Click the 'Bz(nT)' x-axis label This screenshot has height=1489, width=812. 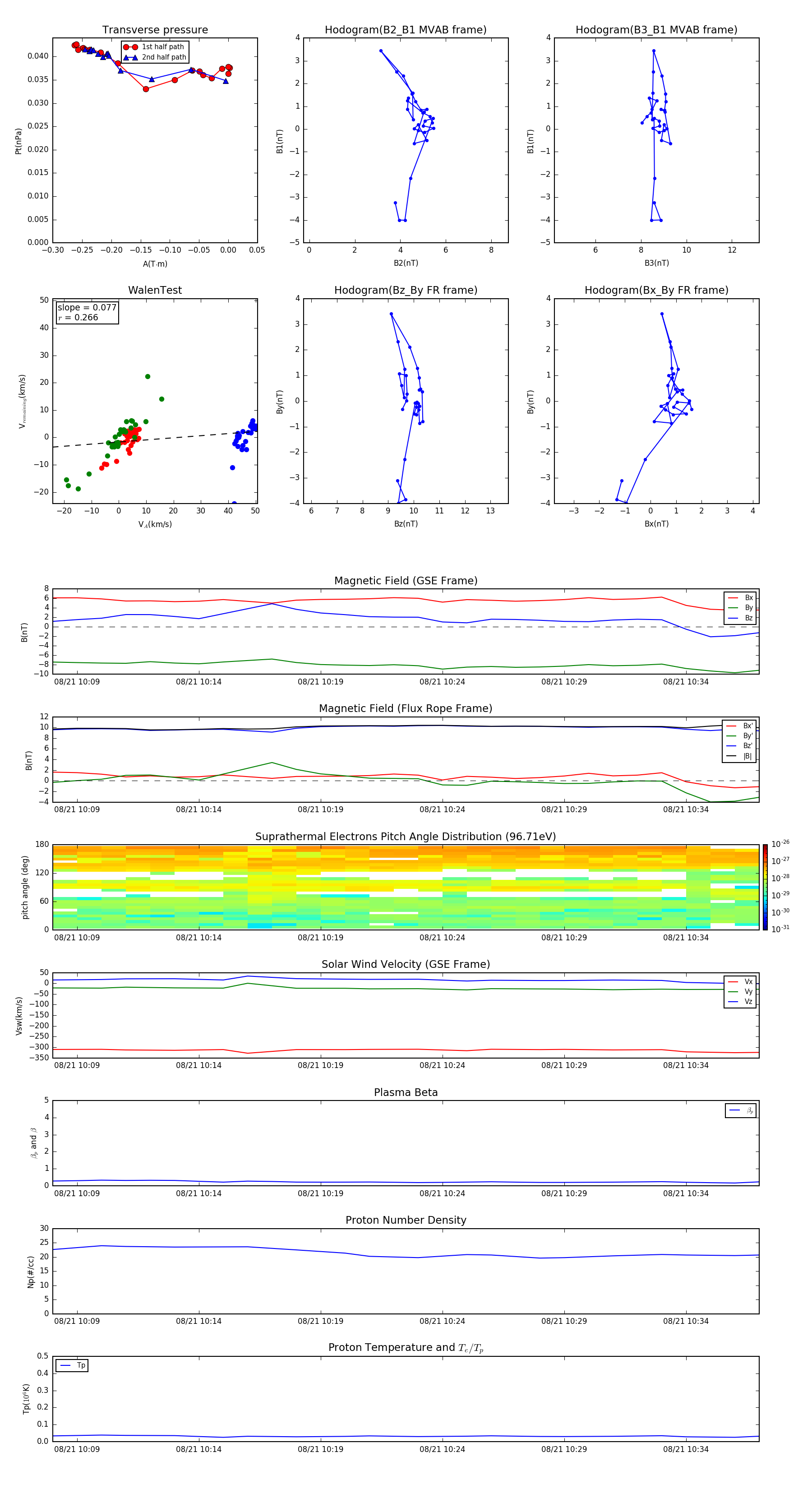point(406,524)
